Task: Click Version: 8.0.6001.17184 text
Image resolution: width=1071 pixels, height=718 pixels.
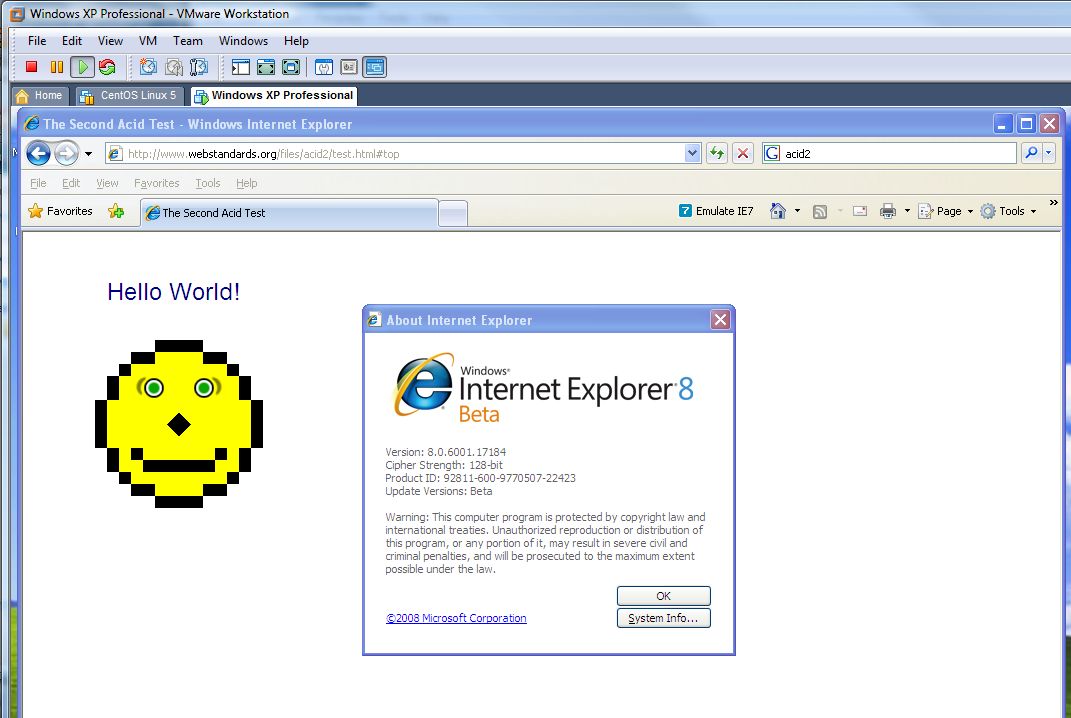Action: coord(445,452)
